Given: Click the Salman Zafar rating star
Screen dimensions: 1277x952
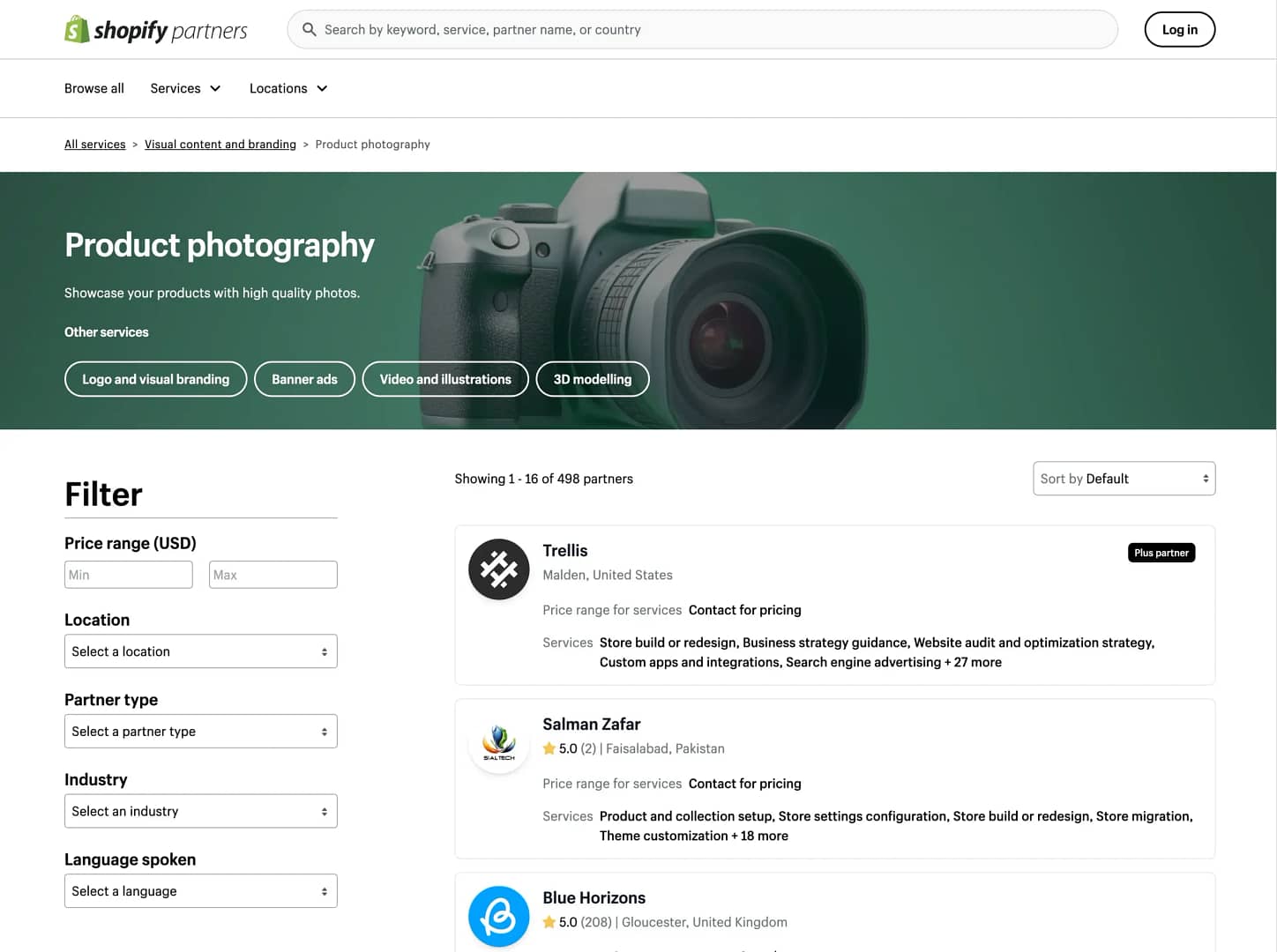Looking at the screenshot, I should coord(549,748).
